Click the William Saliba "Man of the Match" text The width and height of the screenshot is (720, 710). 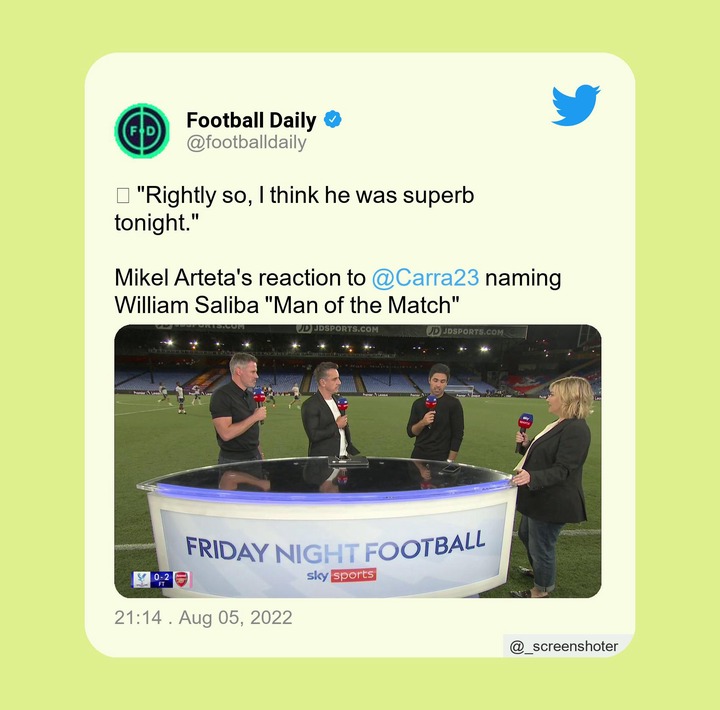(287, 305)
